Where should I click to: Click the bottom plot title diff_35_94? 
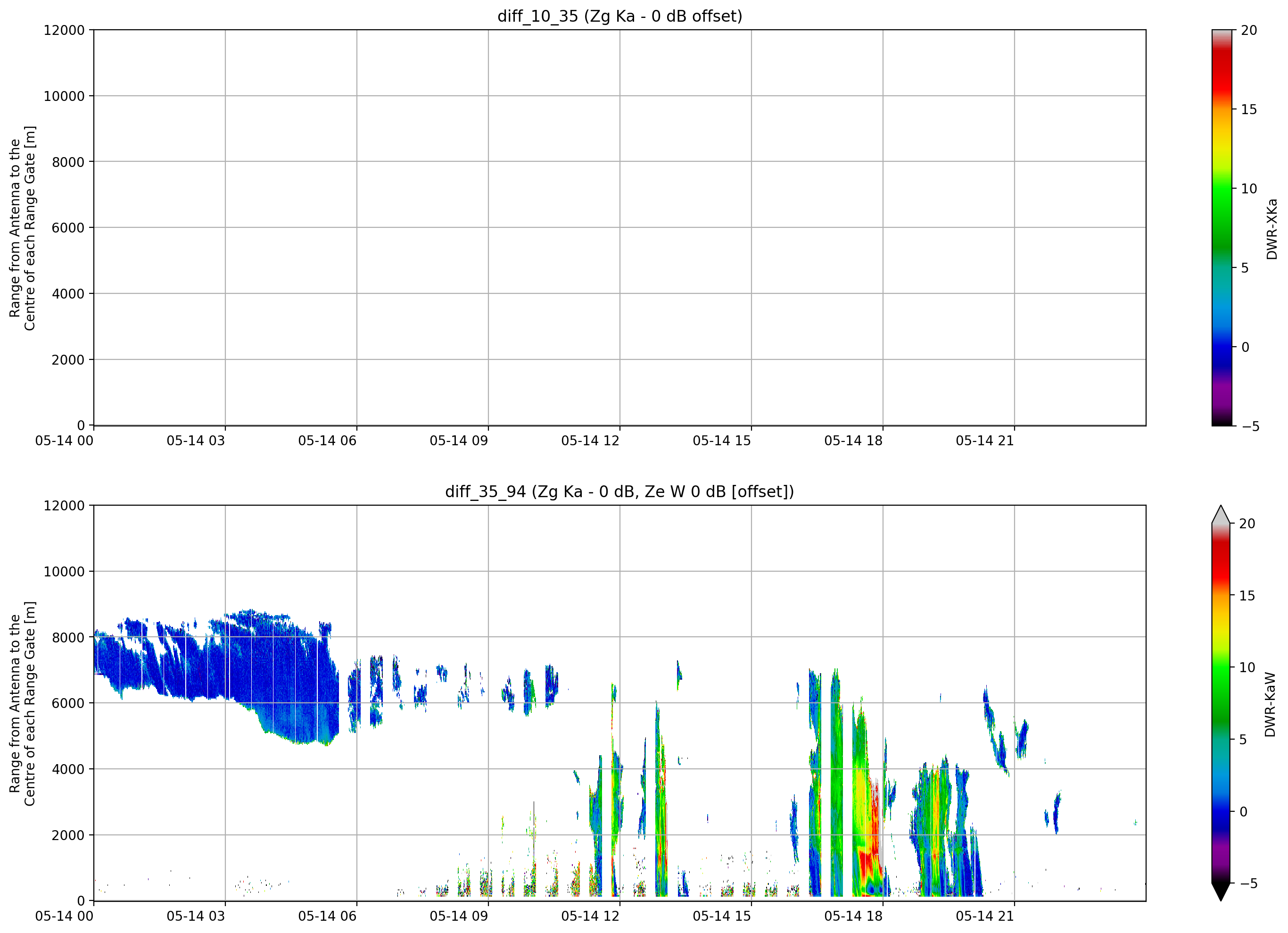pos(619,491)
